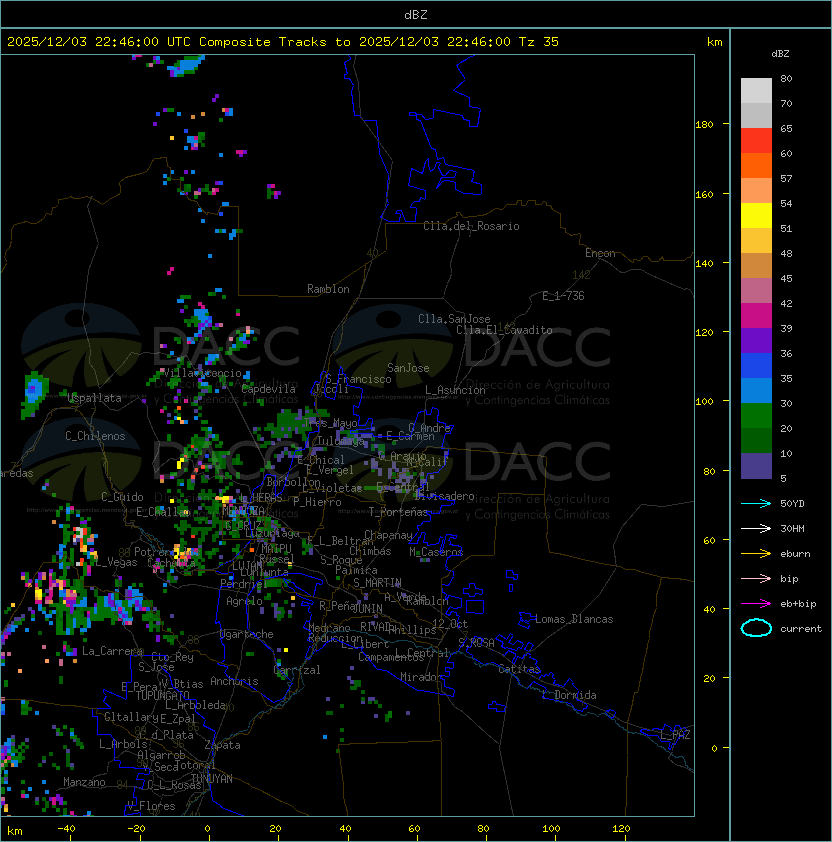The width and height of the screenshot is (832, 842).
Task: Click the 'Zapata' map label
Action: tap(222, 745)
